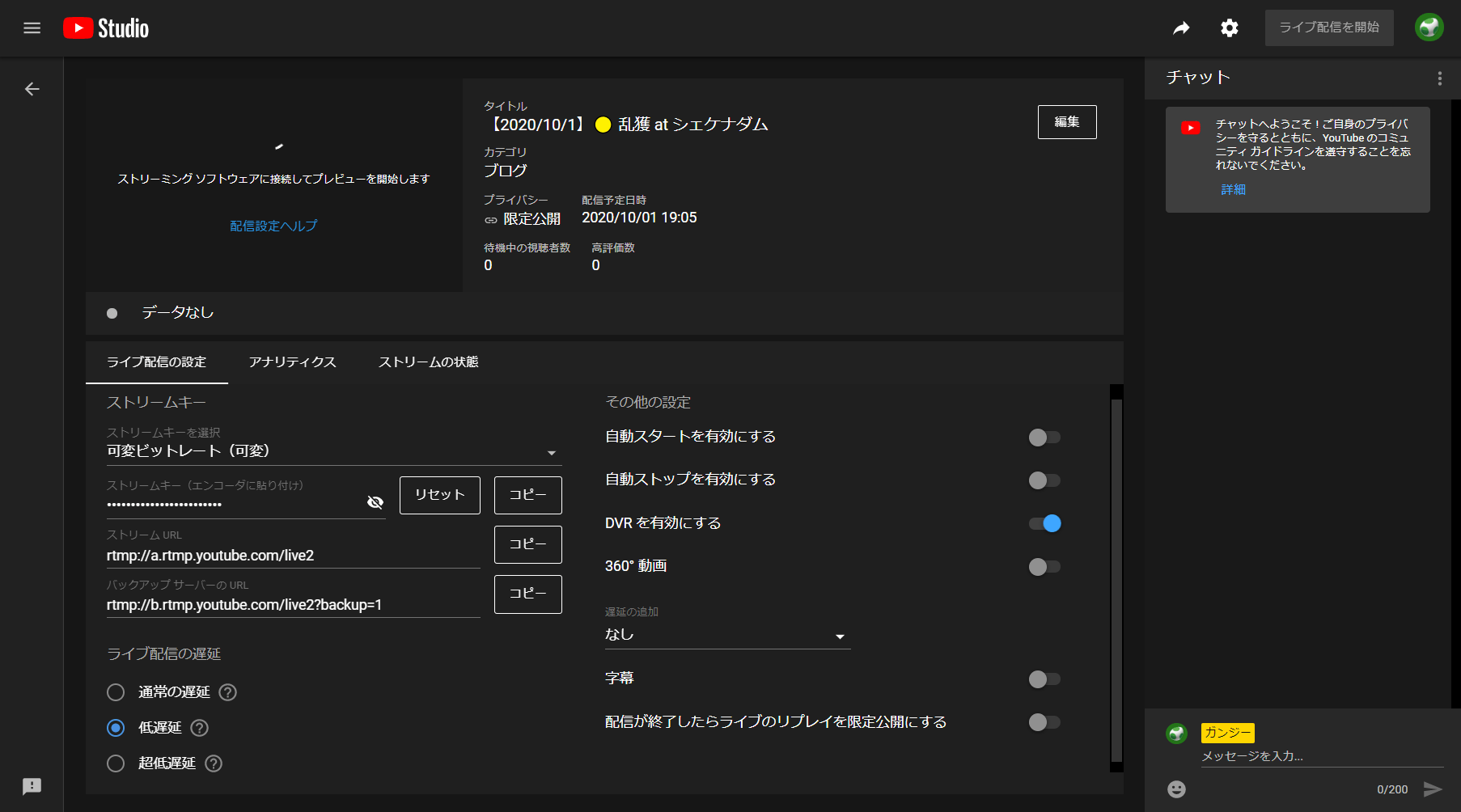This screenshot has width=1461, height=812.
Task: Click the YouTube icon in chat welcome message
Action: (1191, 128)
